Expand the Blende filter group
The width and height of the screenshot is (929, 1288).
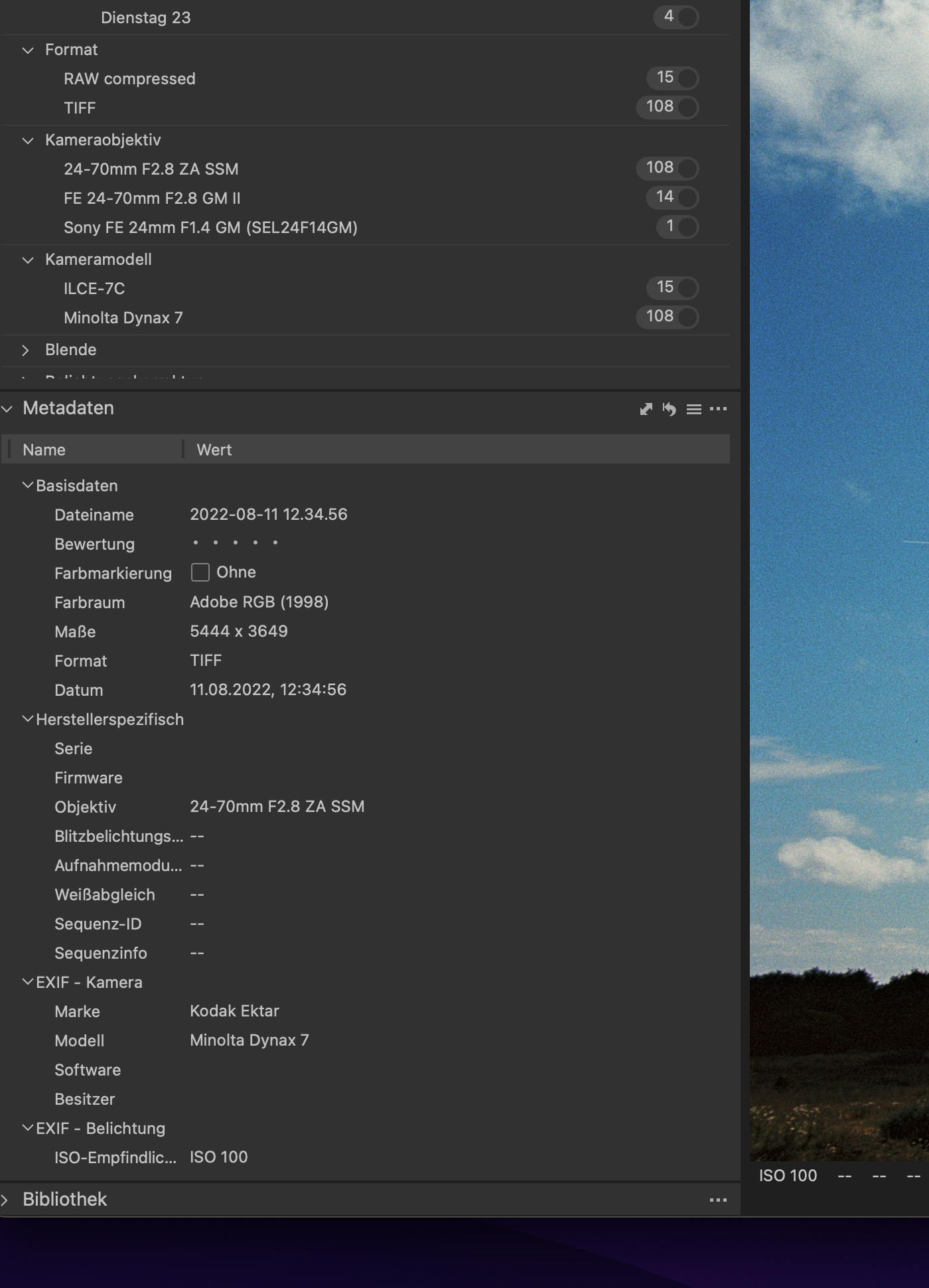tap(27, 350)
